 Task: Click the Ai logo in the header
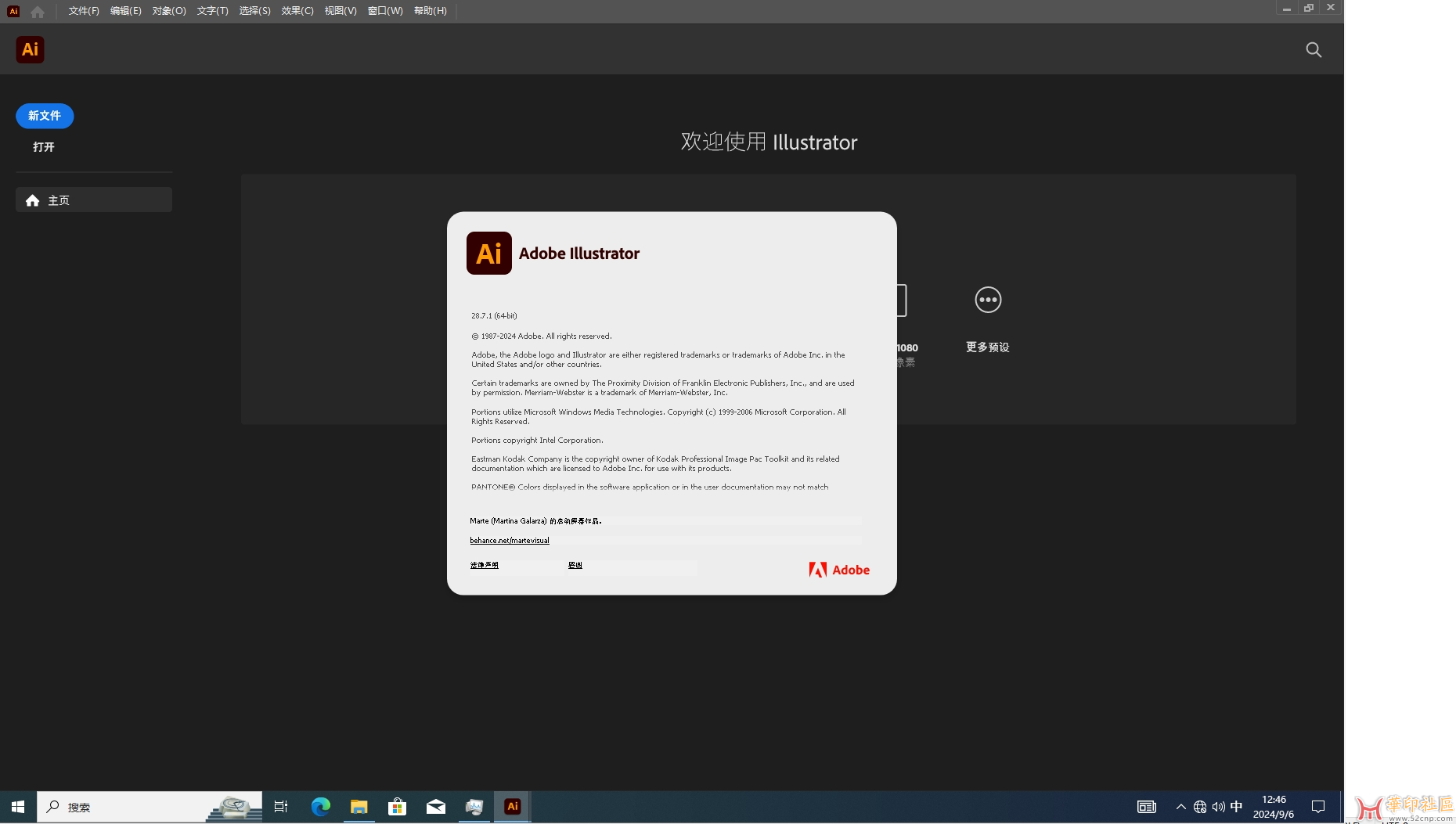pos(30,49)
